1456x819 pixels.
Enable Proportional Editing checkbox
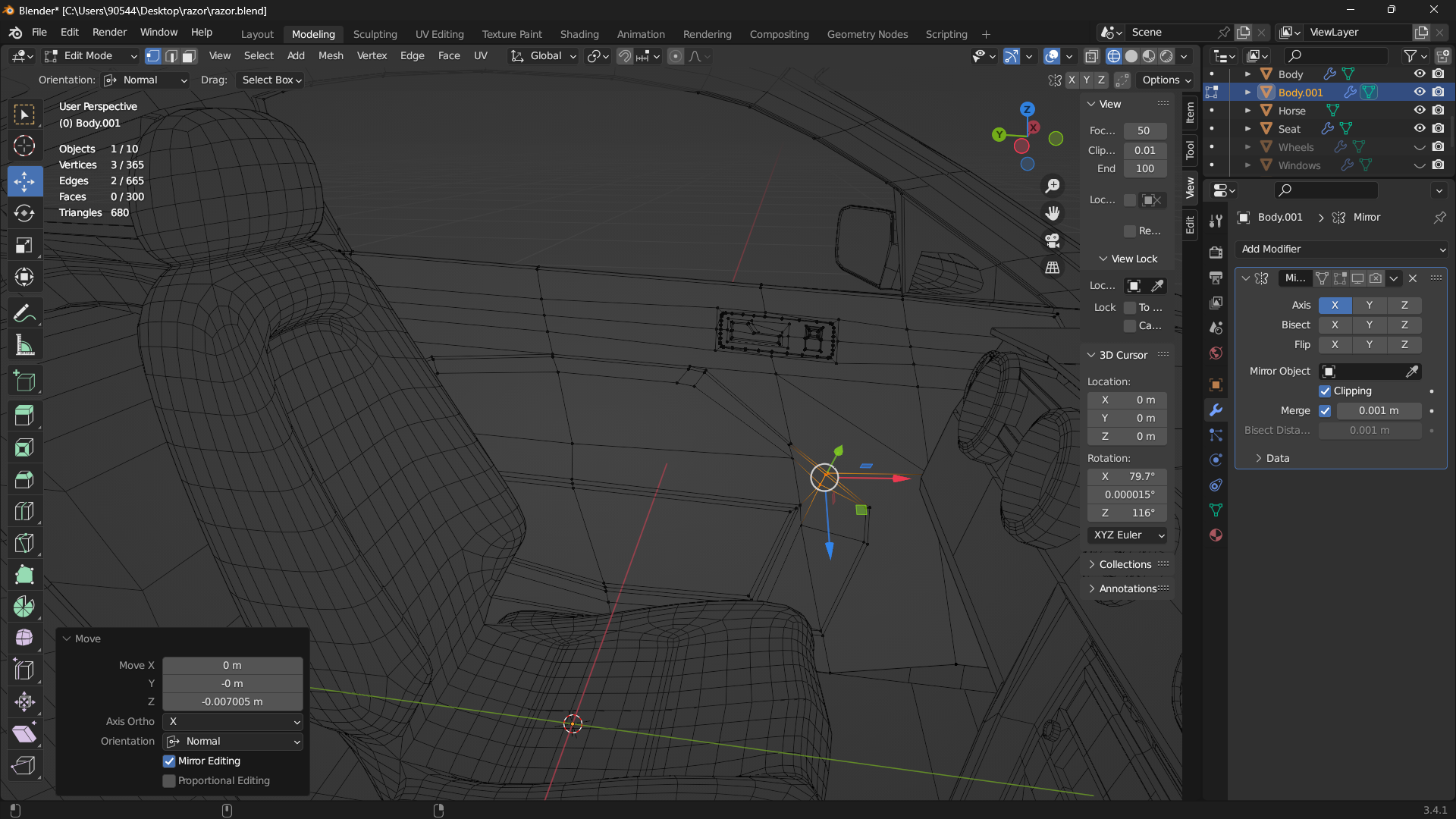169,780
